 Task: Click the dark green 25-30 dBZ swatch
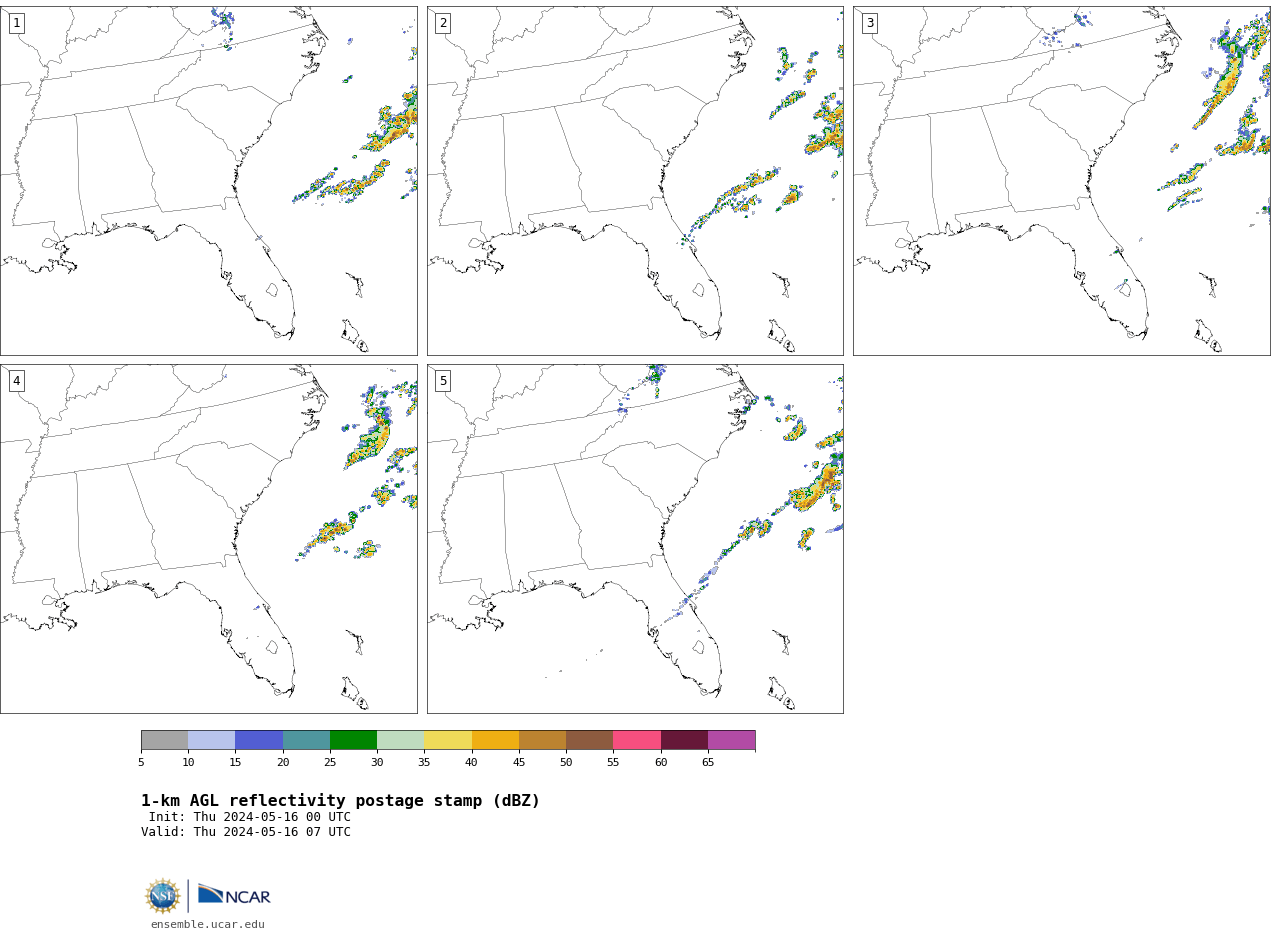(x=353, y=740)
